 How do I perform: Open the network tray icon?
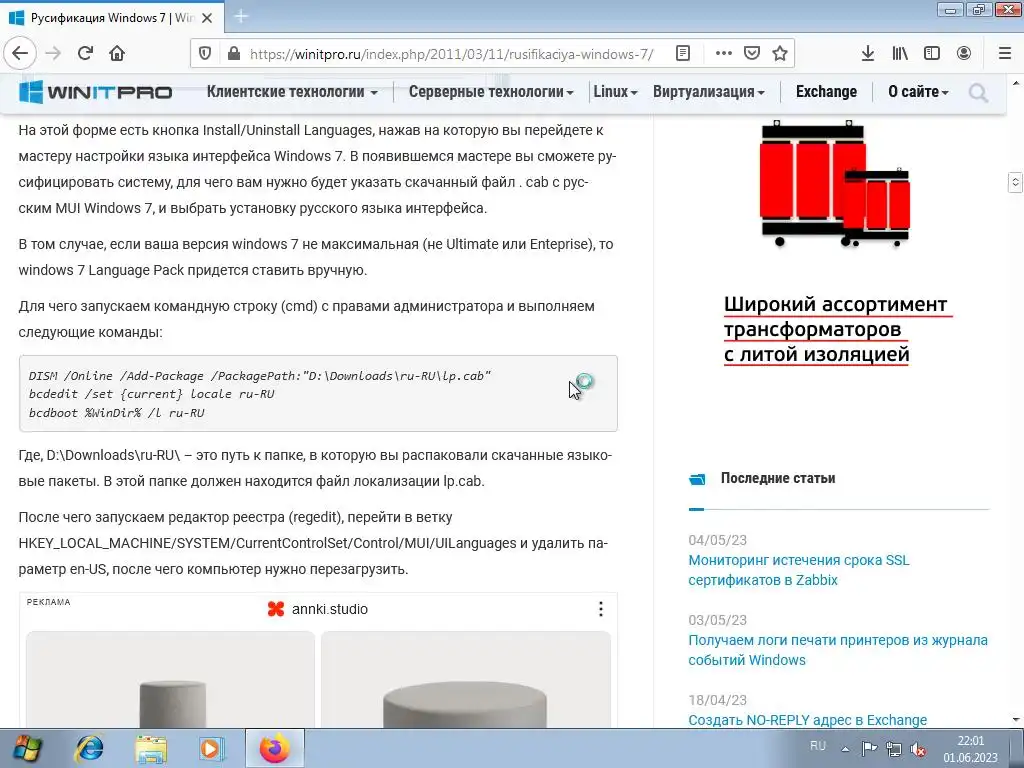pyautogui.click(x=893, y=748)
